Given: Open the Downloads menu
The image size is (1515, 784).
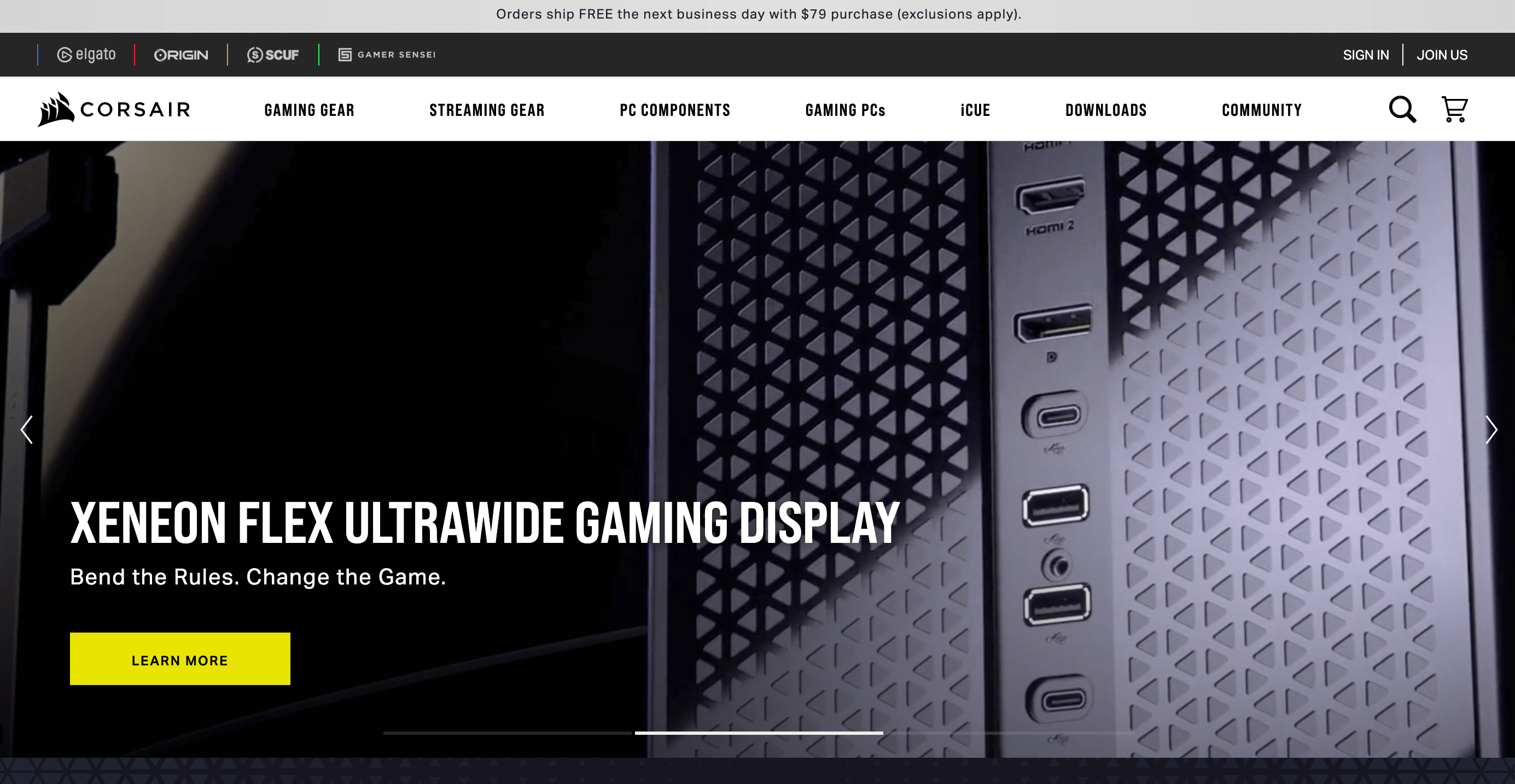Looking at the screenshot, I should click(1106, 110).
